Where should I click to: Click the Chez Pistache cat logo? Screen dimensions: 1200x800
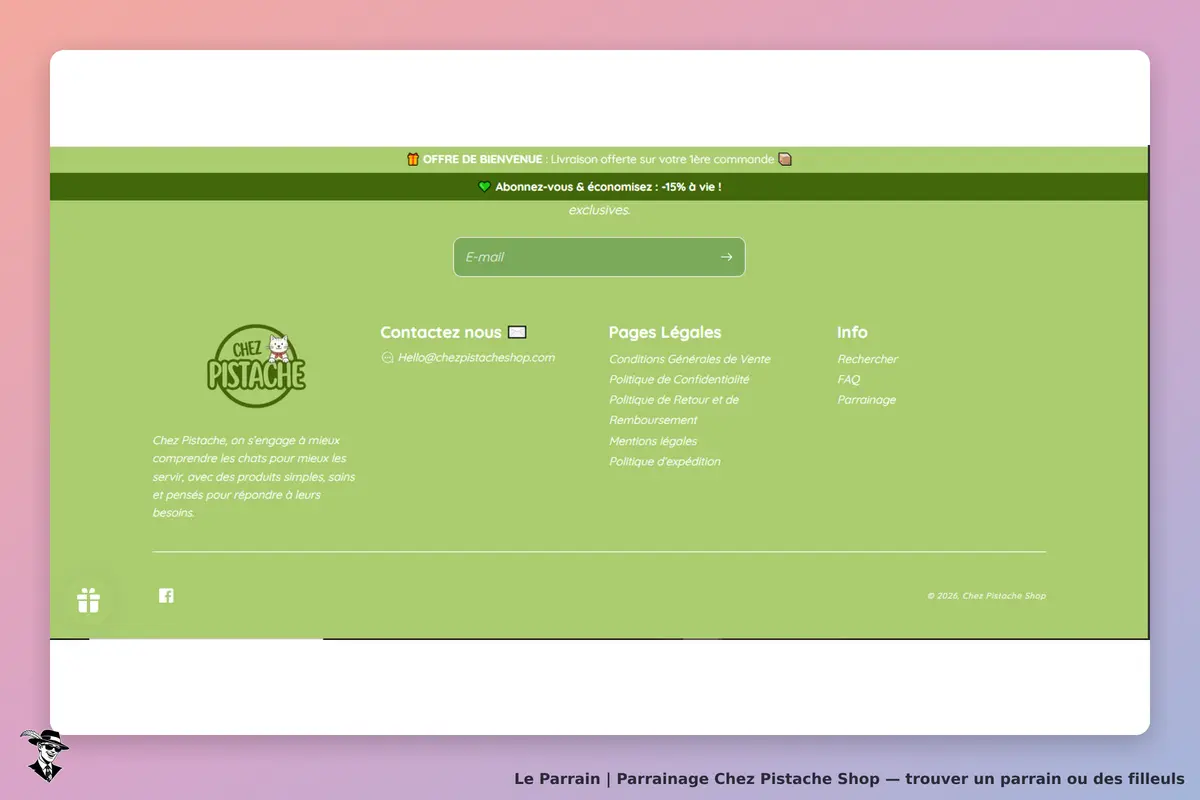click(256, 366)
